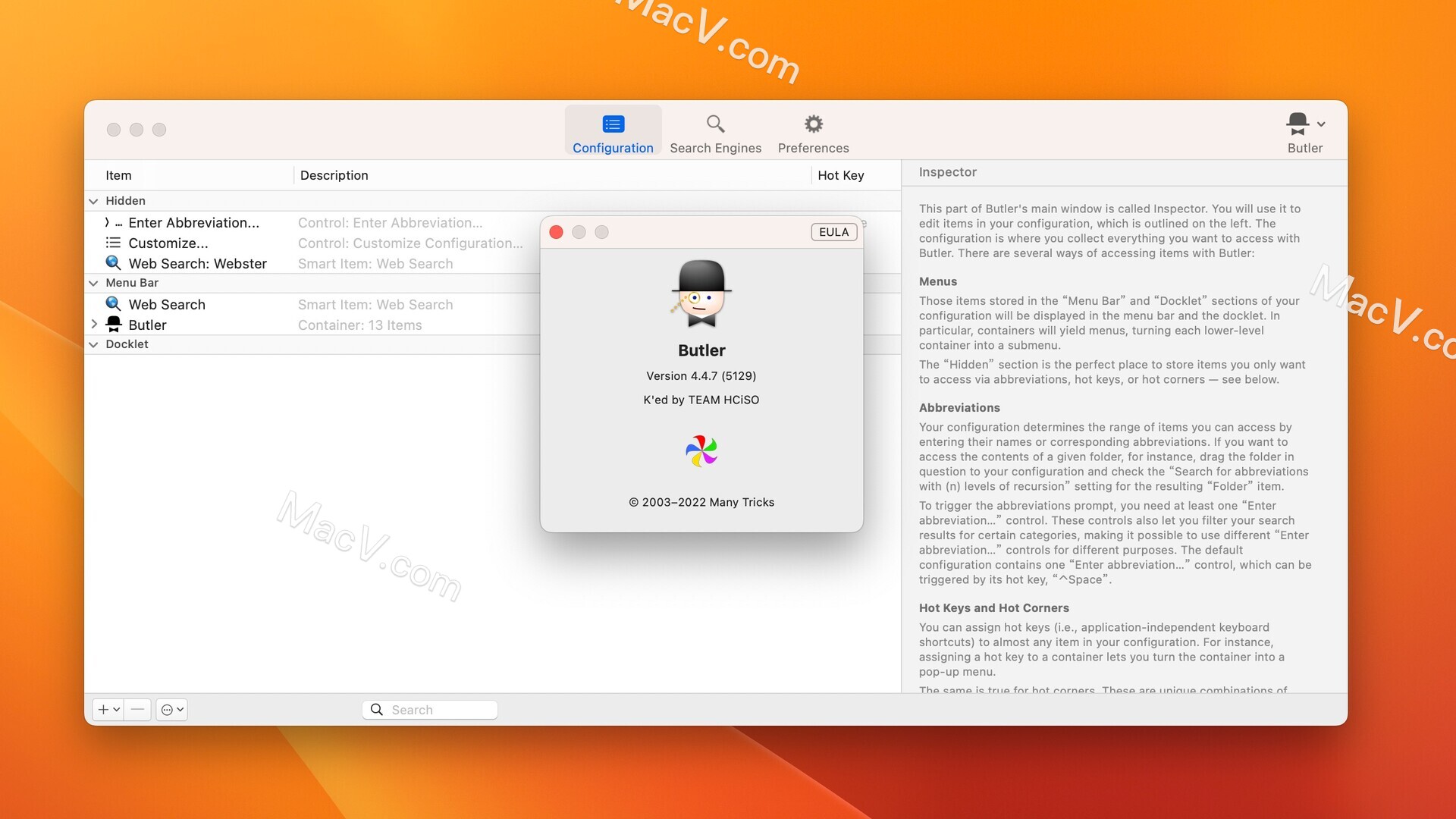Image resolution: width=1456 pixels, height=819 pixels.
Task: Open the action ellipsis menu button
Action: pos(172,709)
